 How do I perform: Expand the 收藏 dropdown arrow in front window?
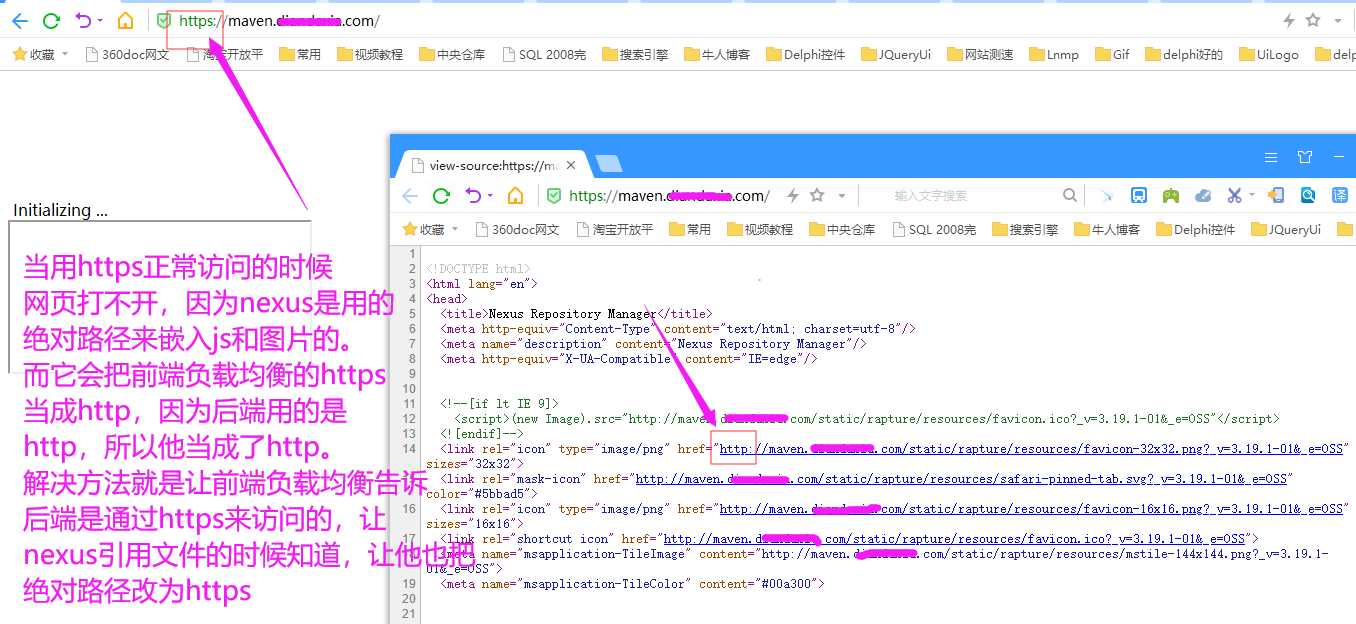tap(455, 229)
